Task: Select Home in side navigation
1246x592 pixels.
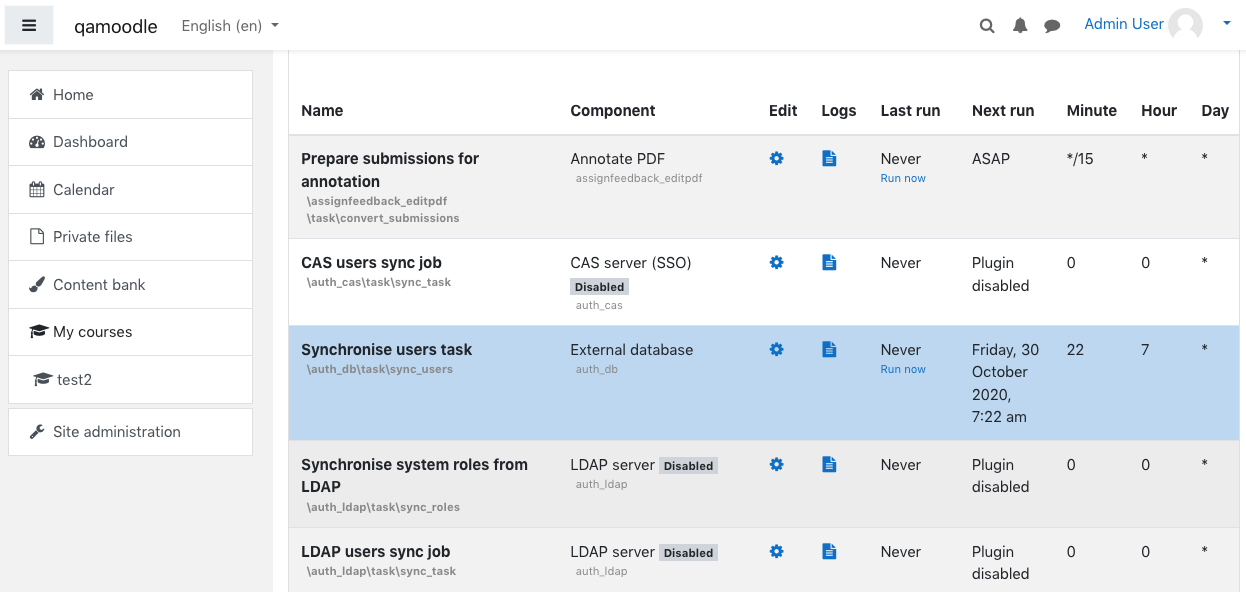Action: (130, 95)
